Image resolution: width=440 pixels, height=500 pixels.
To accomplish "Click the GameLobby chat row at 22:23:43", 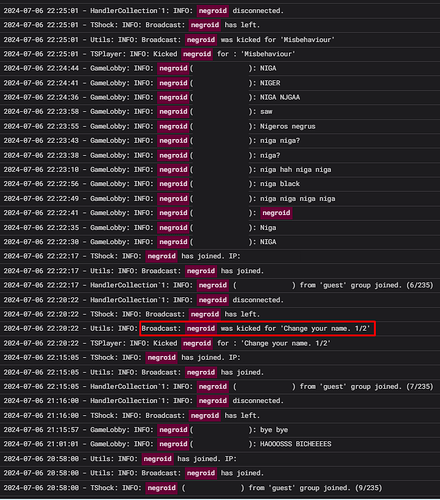I will coord(220,141).
